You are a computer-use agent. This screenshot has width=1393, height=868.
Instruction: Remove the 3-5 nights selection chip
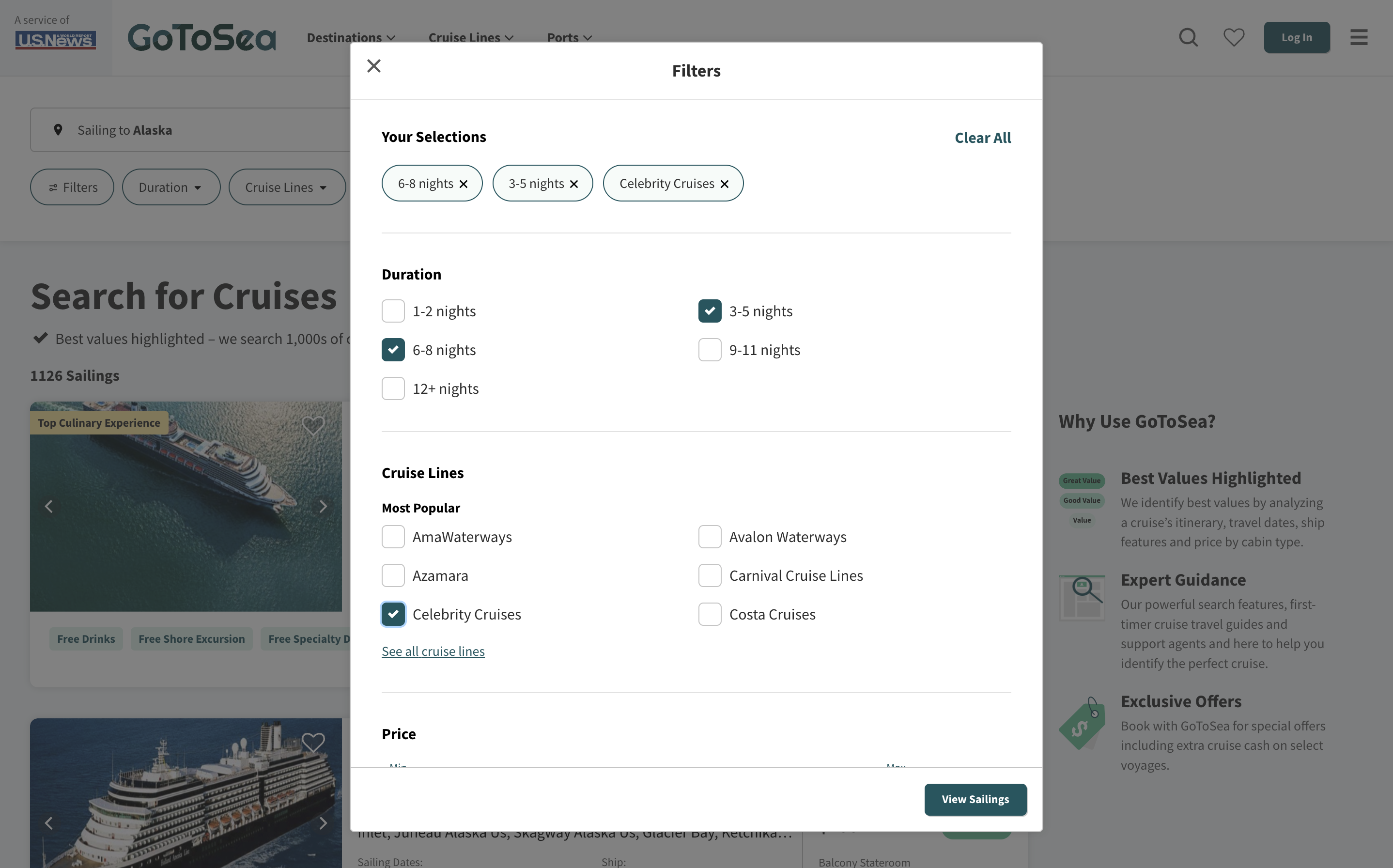pos(574,184)
